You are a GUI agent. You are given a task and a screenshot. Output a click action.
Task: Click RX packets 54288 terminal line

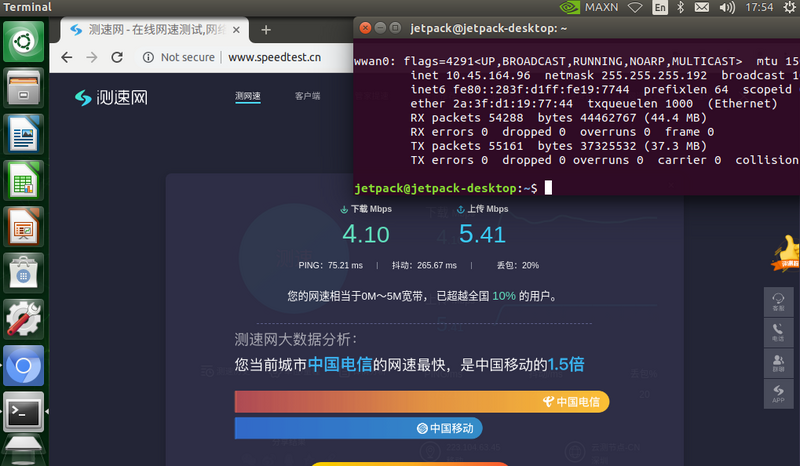(x=559, y=118)
